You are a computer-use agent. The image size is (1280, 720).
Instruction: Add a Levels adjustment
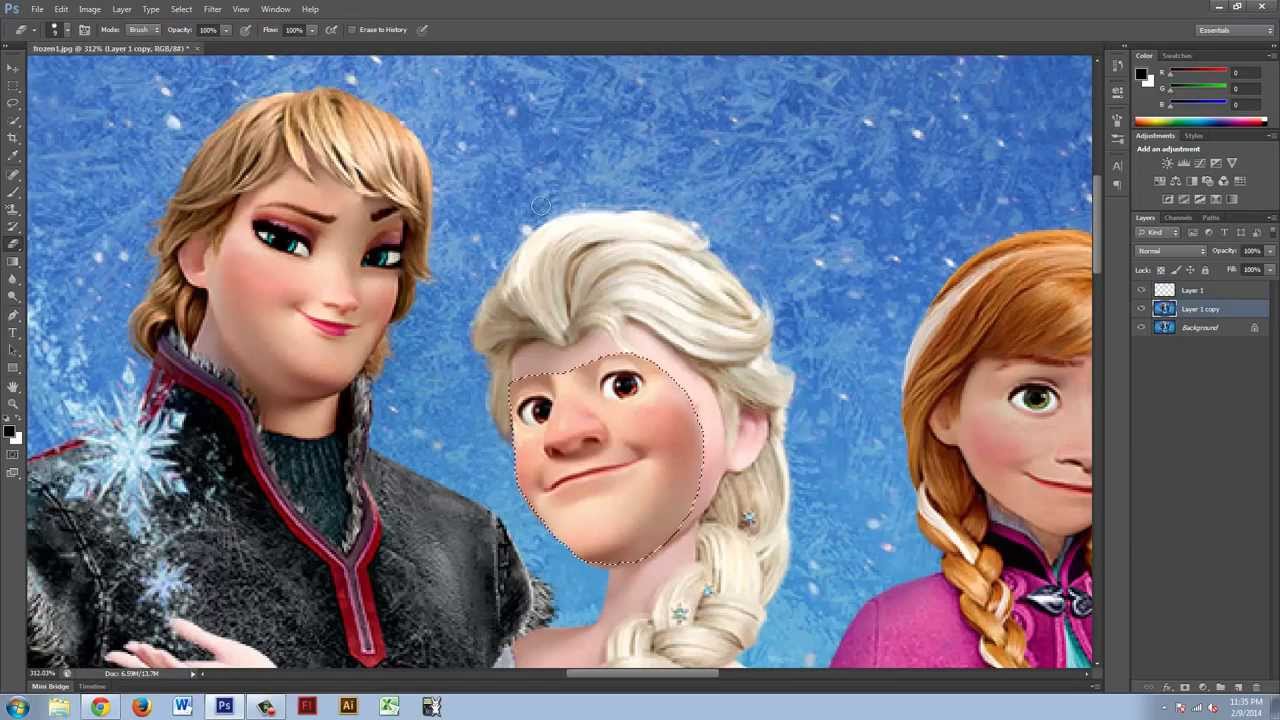coord(1183,163)
